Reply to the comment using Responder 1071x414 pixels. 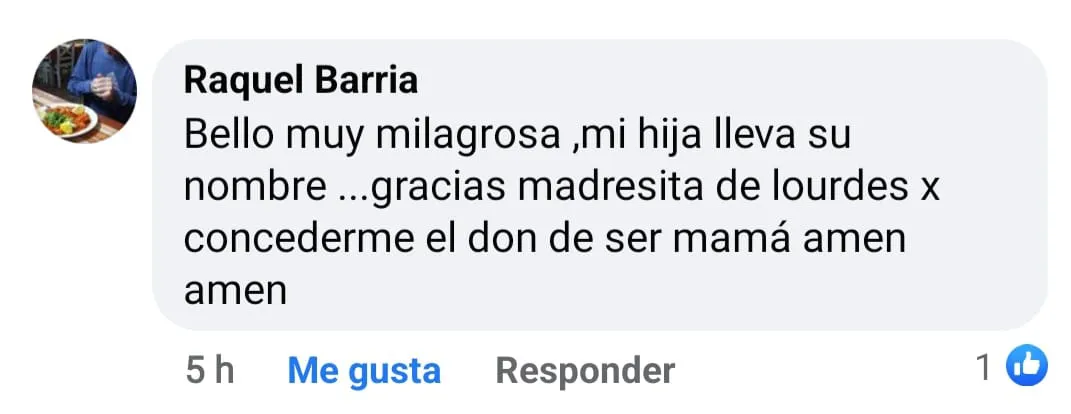(585, 371)
